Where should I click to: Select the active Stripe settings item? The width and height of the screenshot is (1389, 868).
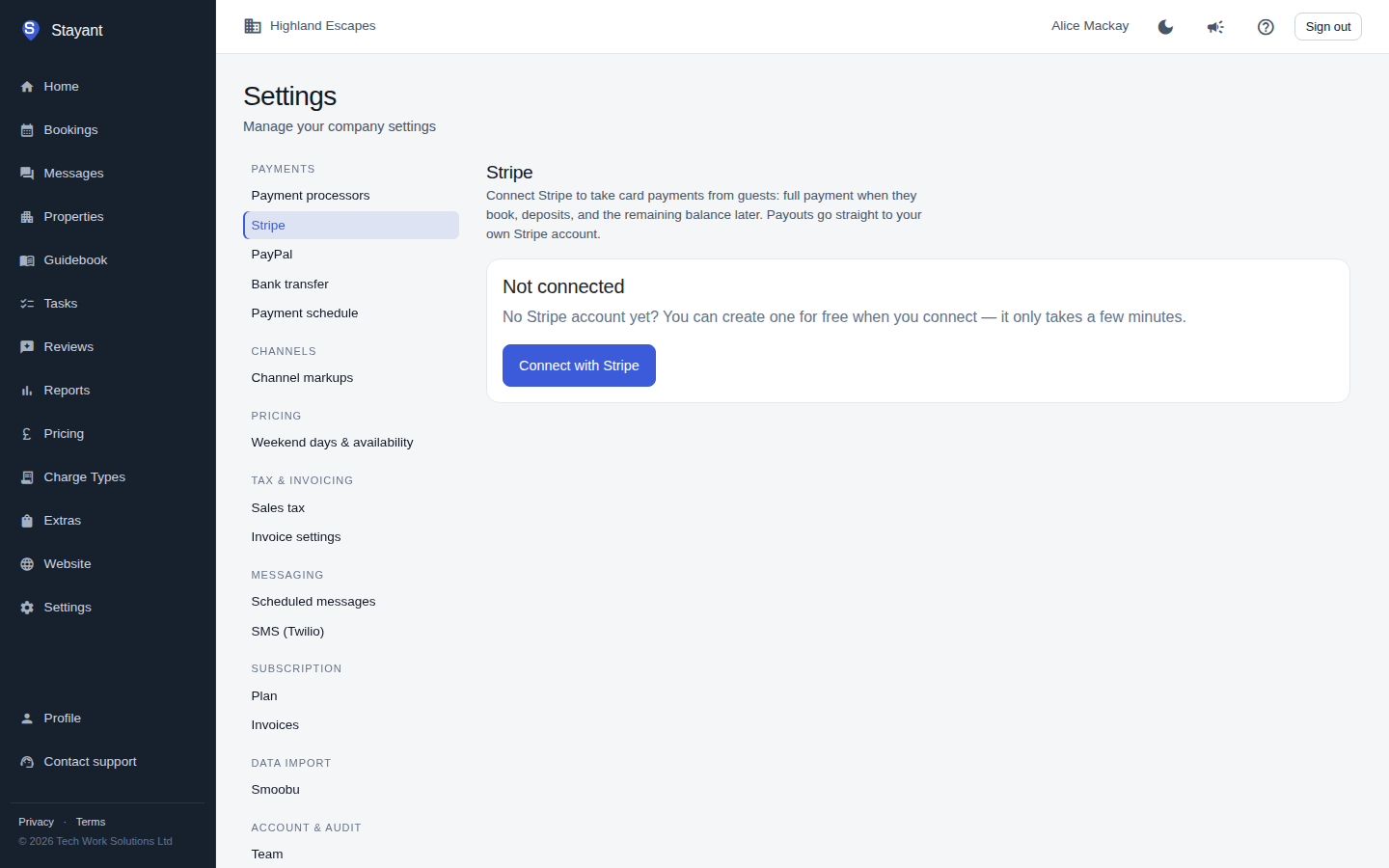[x=351, y=226]
